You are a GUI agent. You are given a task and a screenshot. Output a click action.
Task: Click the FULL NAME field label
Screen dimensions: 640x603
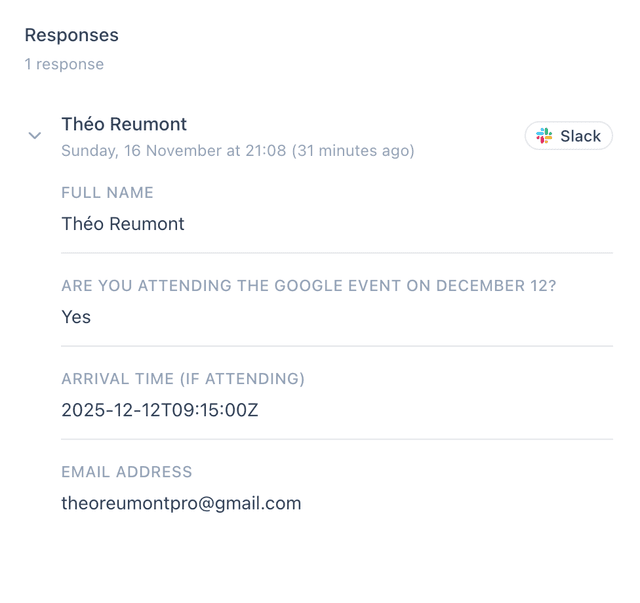coord(107,193)
